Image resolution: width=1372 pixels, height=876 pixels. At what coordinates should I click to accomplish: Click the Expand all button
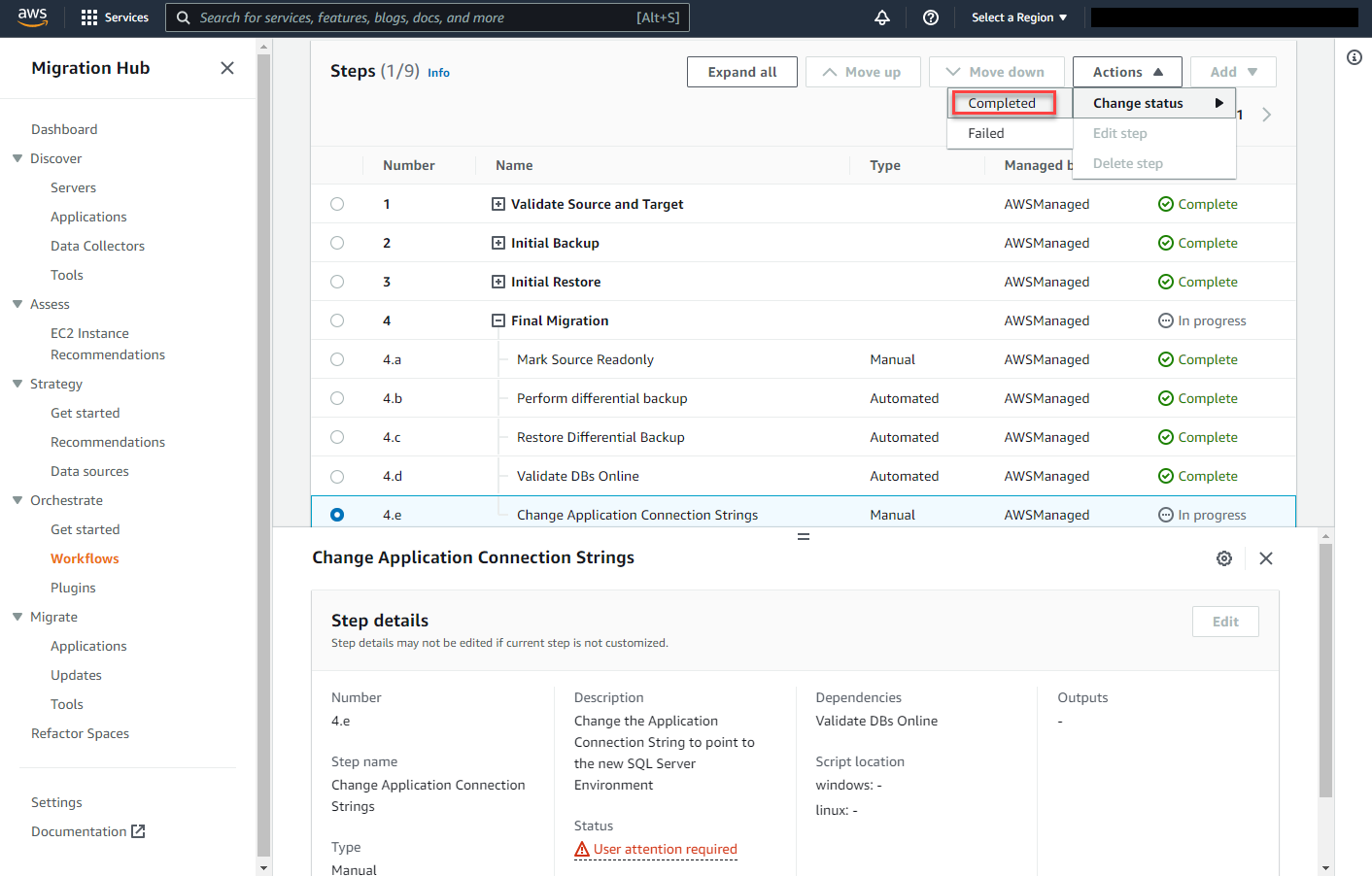point(742,72)
